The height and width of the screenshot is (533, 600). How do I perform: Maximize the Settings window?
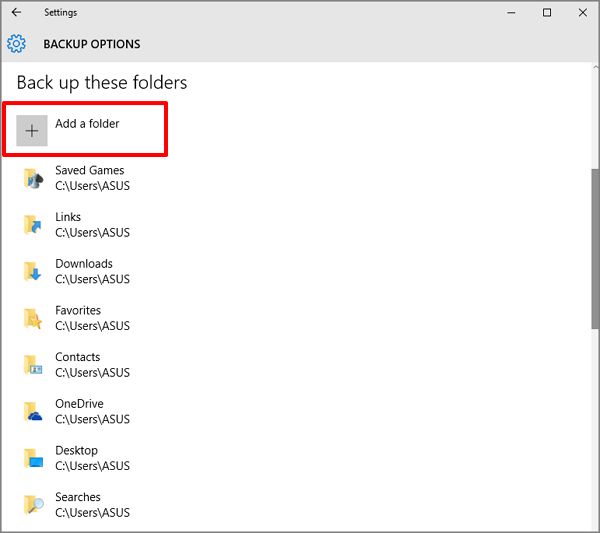coord(547,13)
